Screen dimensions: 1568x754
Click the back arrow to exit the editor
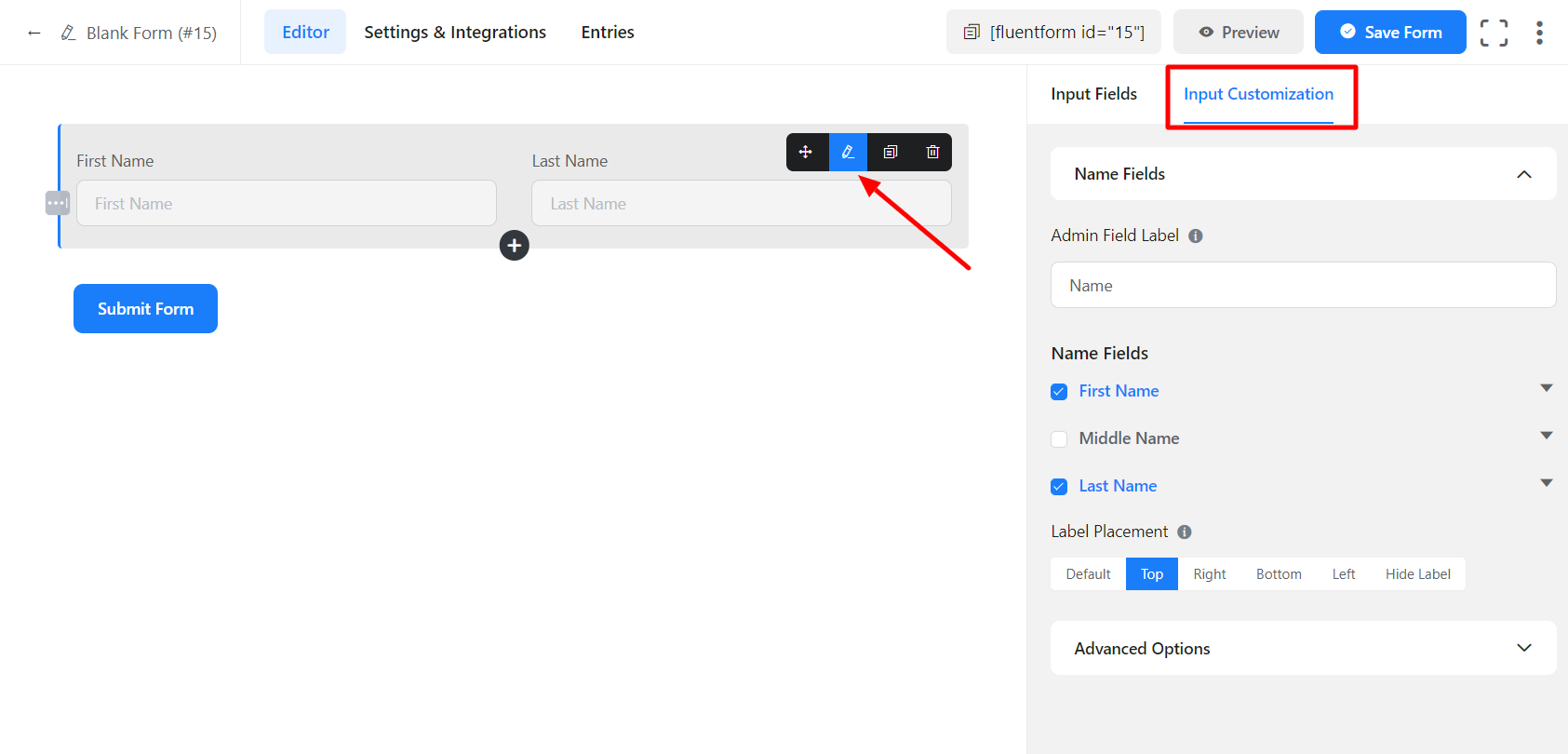pos(34,33)
